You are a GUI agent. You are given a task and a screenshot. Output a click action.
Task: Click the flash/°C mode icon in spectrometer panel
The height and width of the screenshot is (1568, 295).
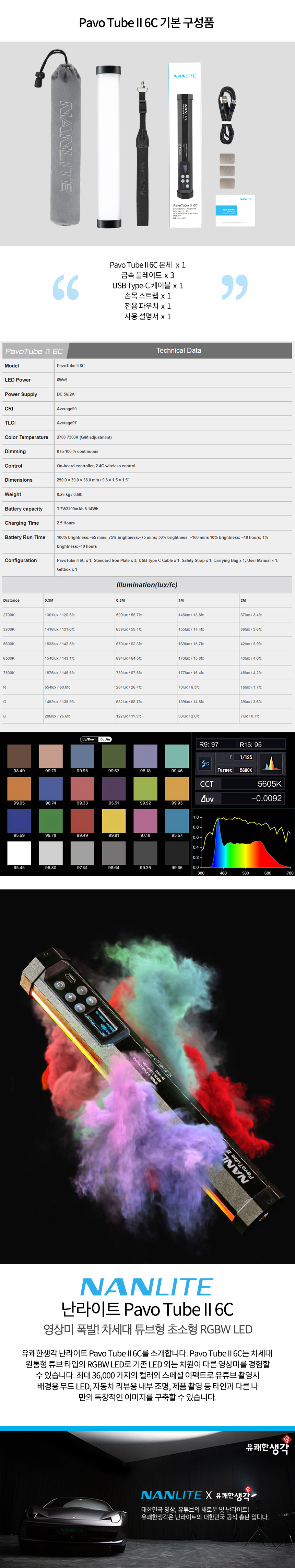click(x=205, y=763)
